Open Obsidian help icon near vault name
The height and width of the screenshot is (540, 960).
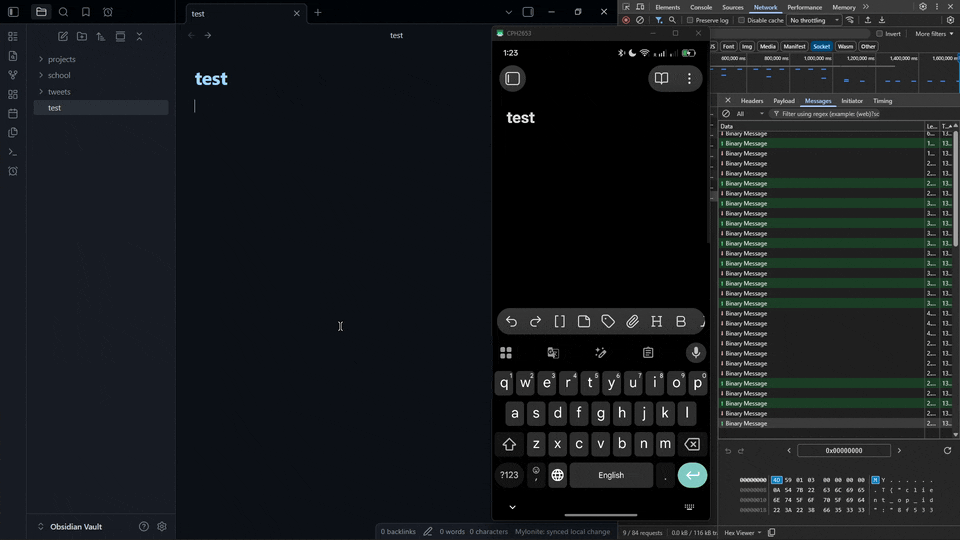[143, 527]
